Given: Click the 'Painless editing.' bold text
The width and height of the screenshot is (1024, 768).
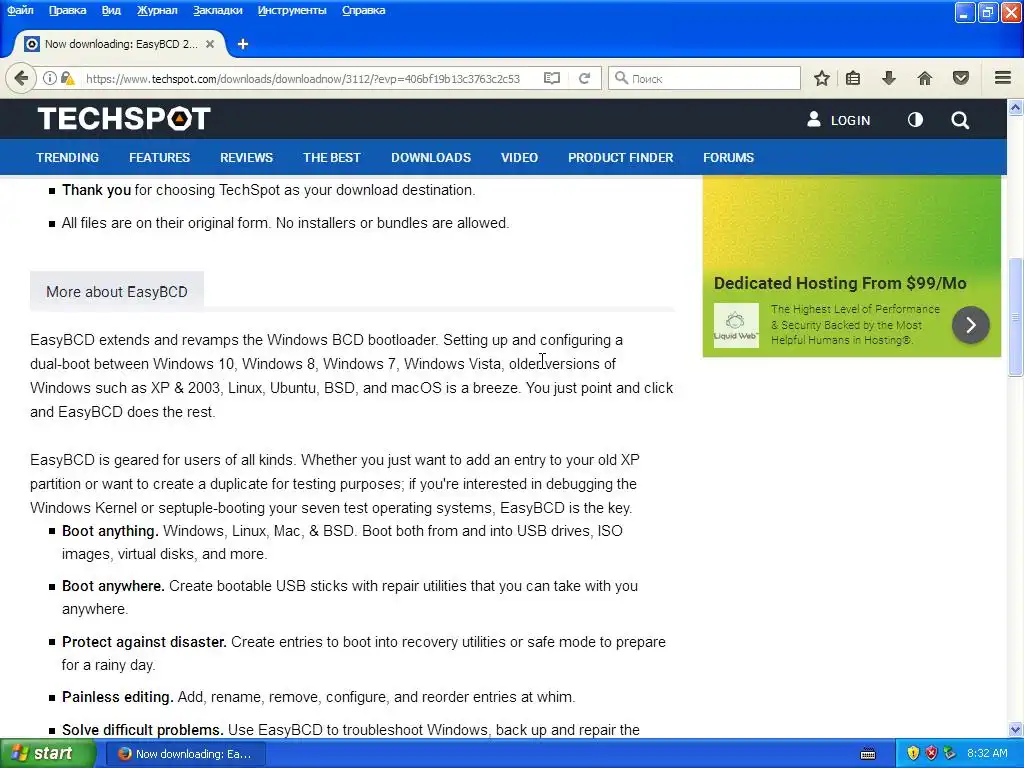Looking at the screenshot, I should [118, 697].
